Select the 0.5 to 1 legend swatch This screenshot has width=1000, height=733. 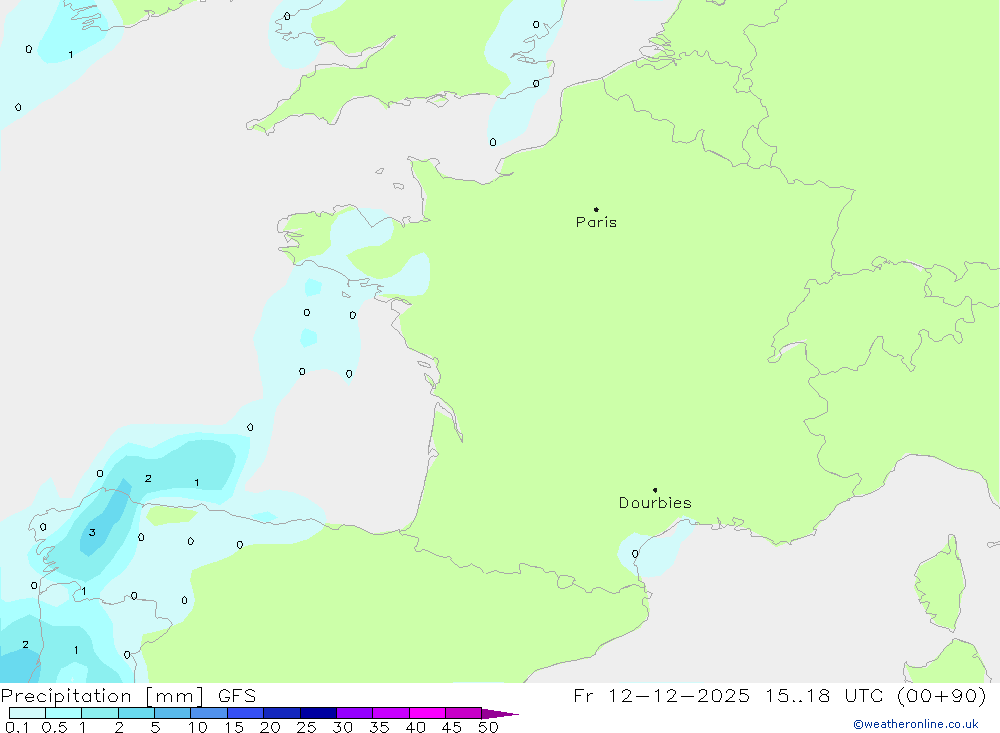click(64, 713)
